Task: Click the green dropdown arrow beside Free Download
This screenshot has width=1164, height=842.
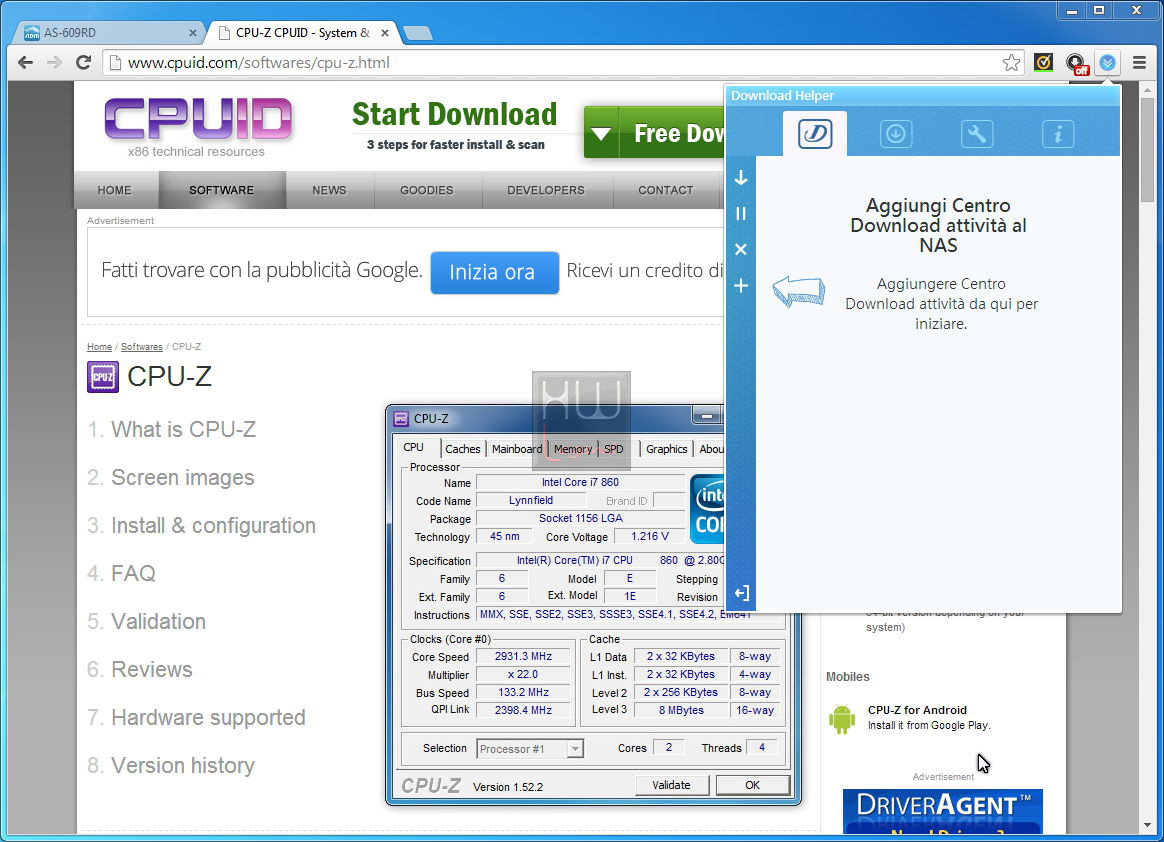Action: tap(601, 134)
